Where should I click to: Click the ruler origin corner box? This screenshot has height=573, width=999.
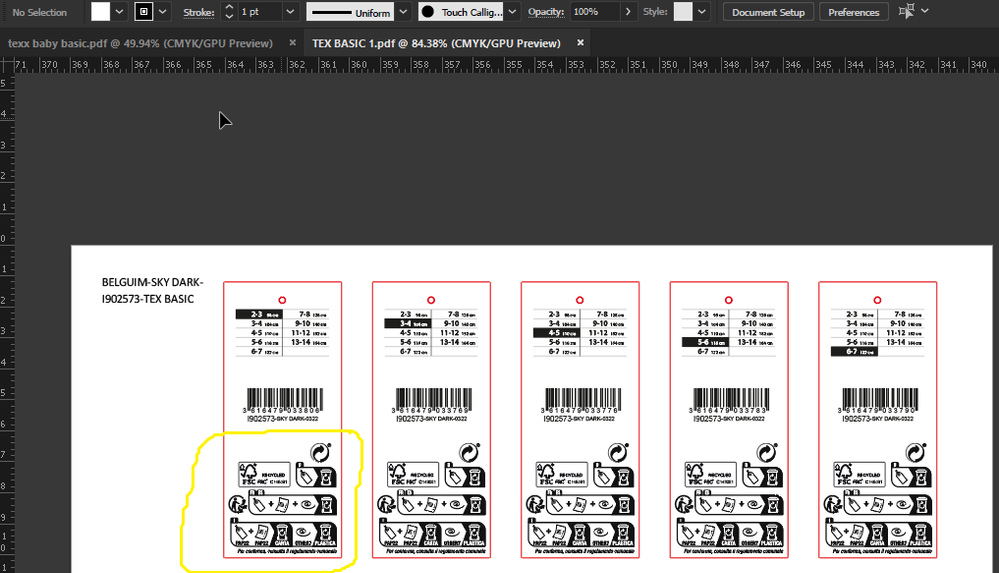pyautogui.click(x=7, y=64)
